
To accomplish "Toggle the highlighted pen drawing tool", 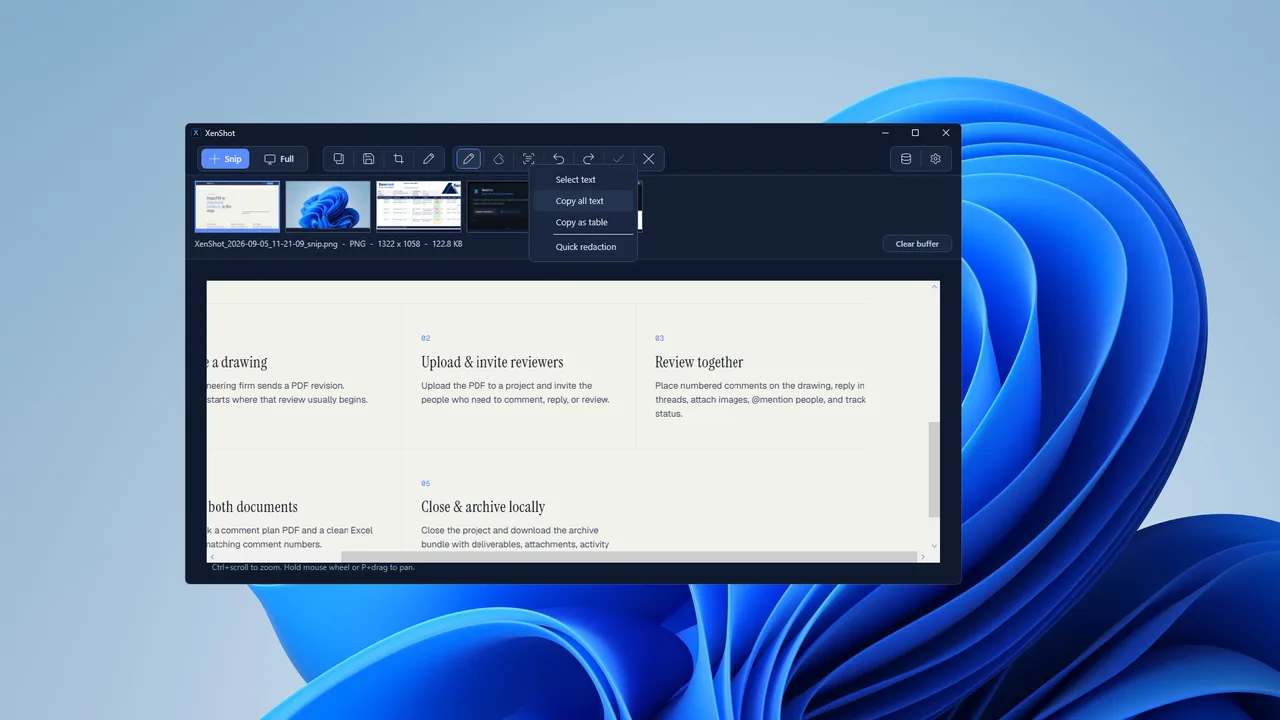I will (468, 159).
